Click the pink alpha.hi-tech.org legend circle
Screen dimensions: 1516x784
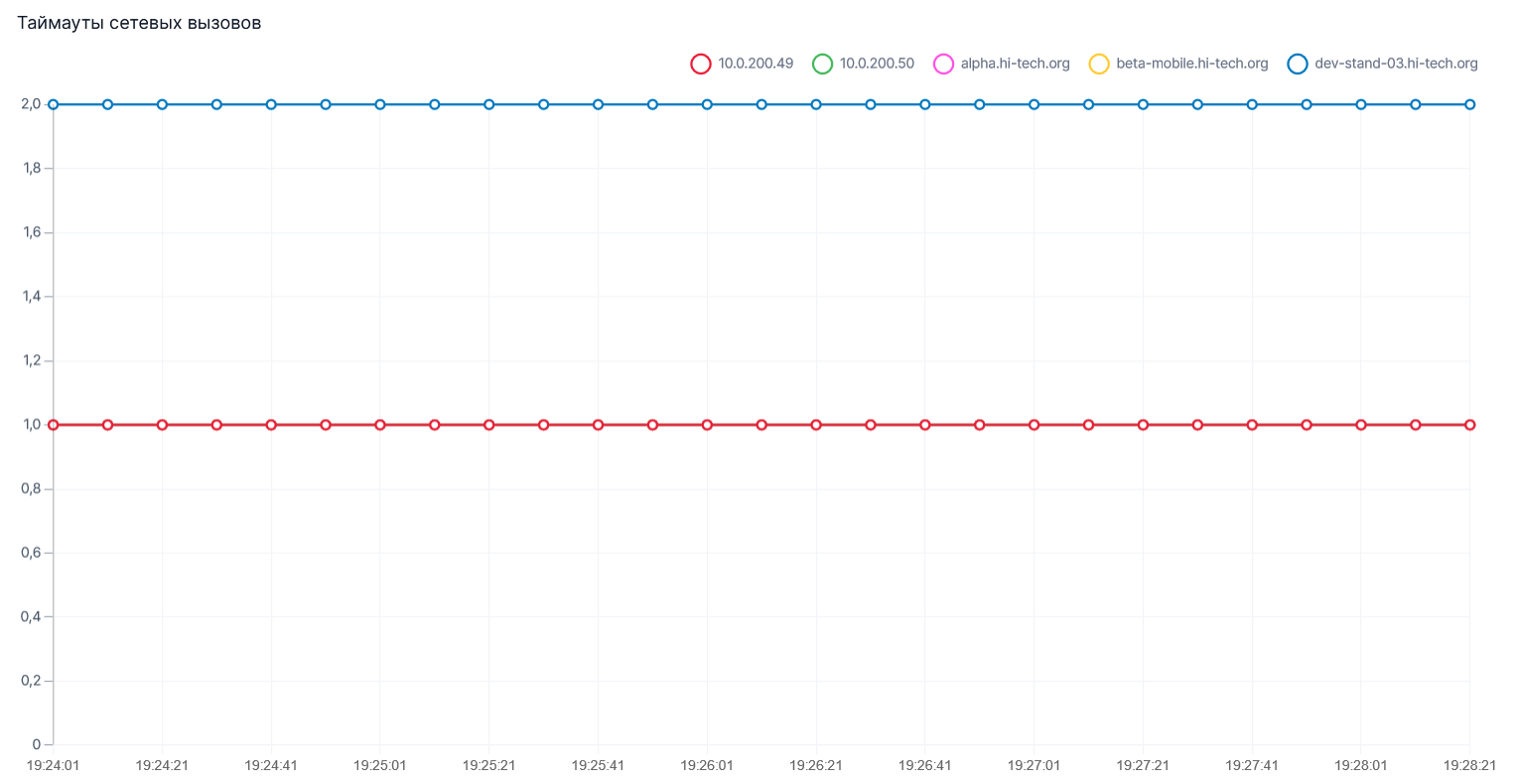point(943,64)
